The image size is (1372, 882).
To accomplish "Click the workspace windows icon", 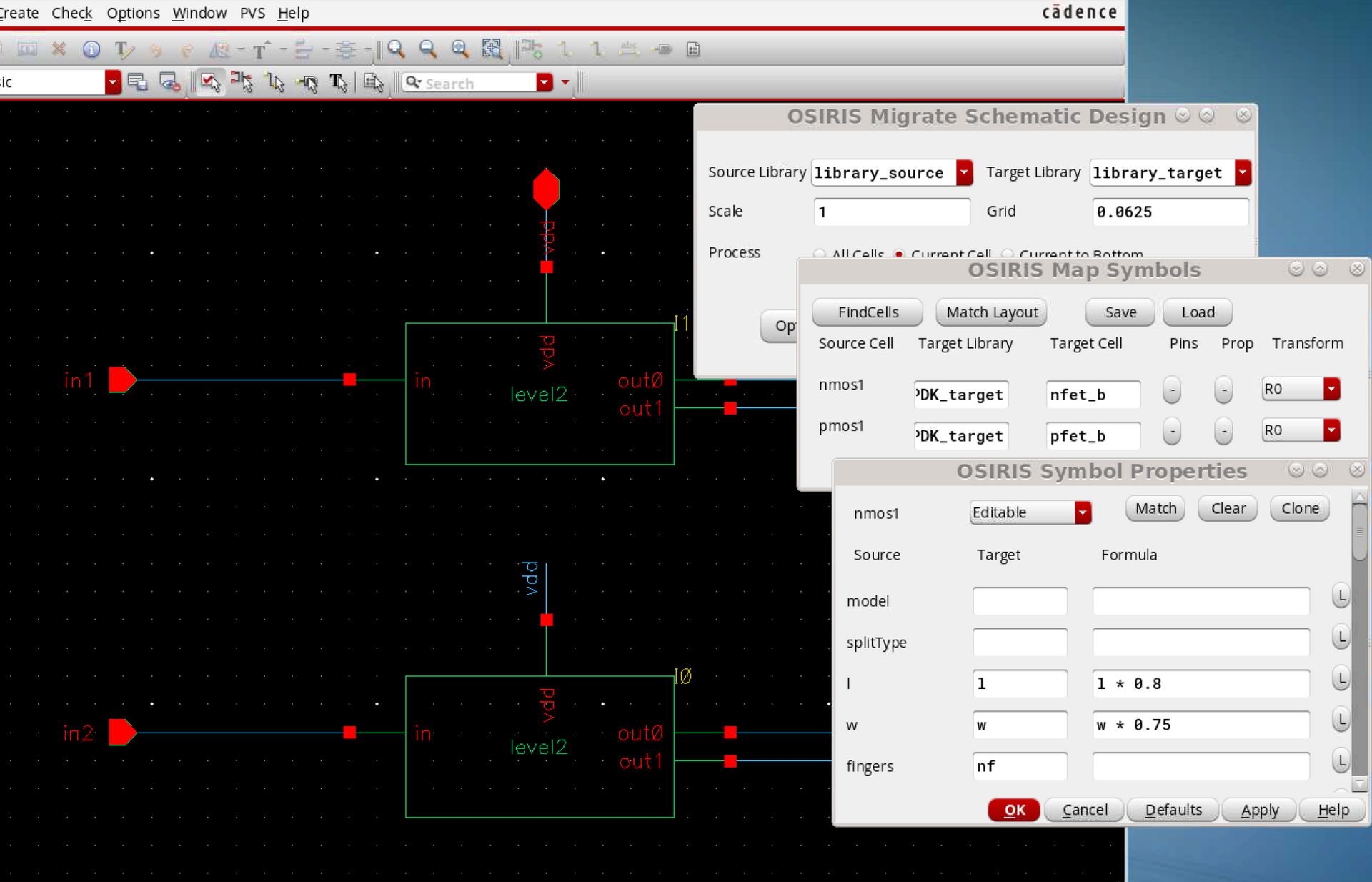I will coord(138,82).
